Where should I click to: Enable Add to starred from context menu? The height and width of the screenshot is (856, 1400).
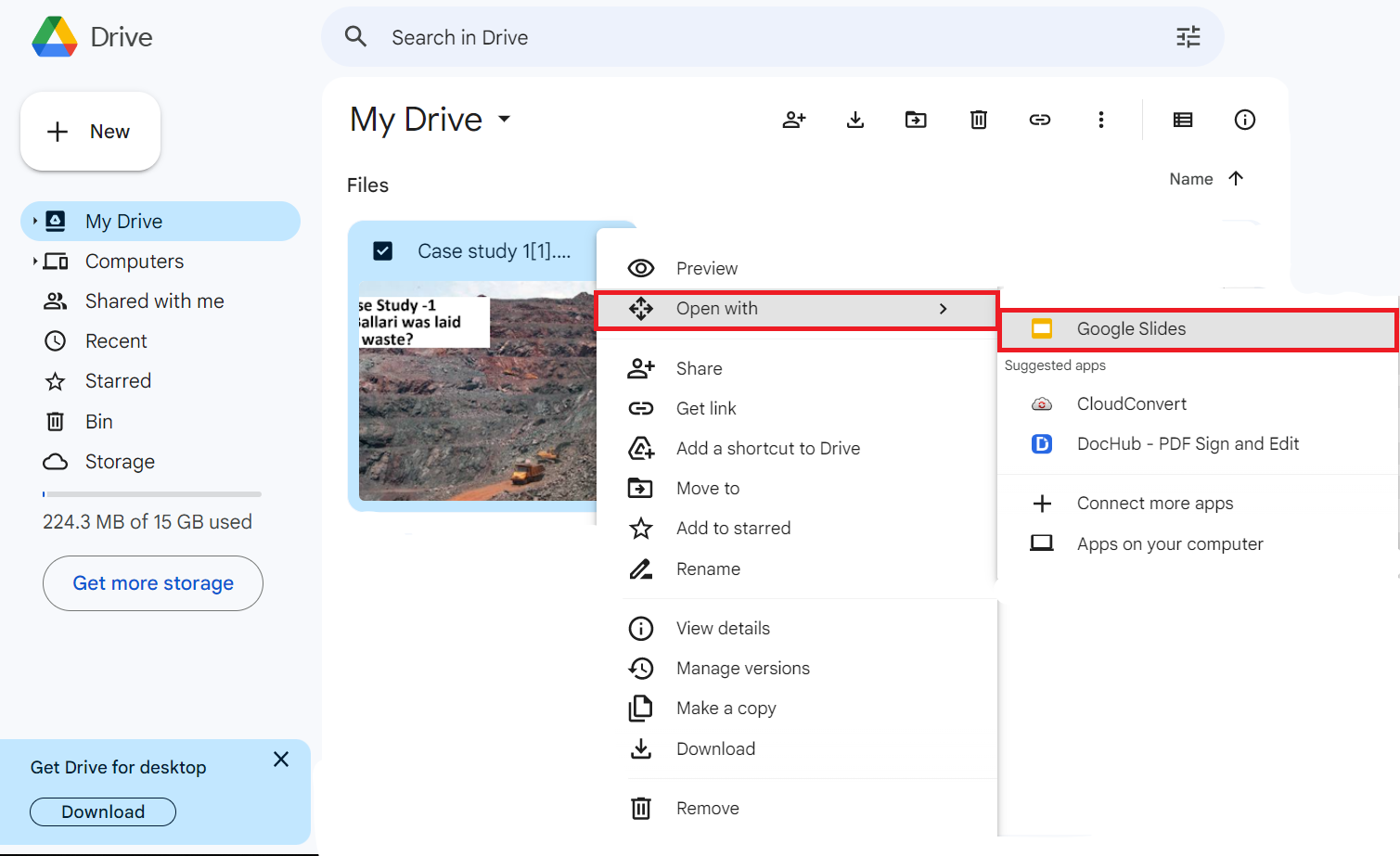tap(733, 528)
